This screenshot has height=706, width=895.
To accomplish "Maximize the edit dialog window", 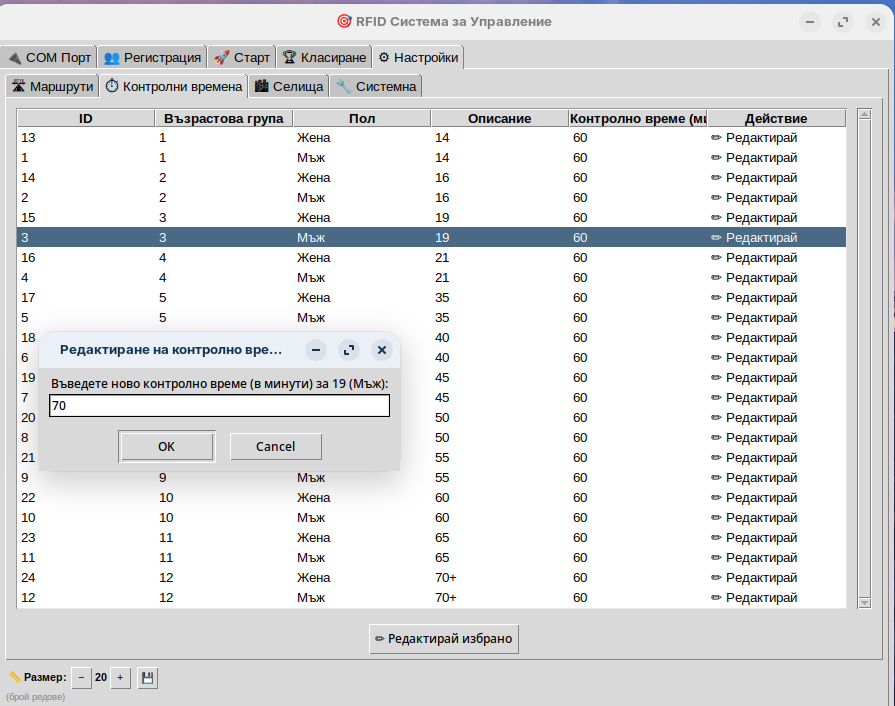I will (x=348, y=350).
